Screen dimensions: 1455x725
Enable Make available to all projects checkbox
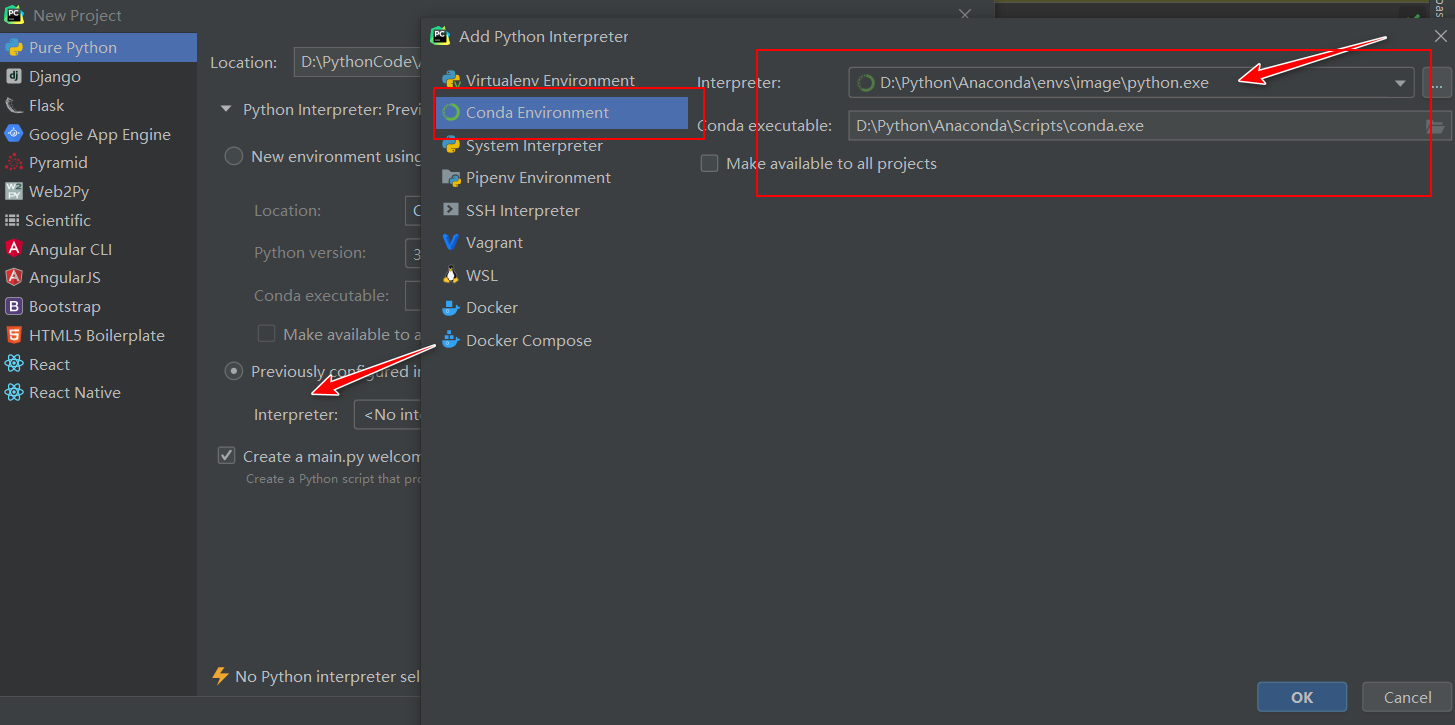[709, 163]
